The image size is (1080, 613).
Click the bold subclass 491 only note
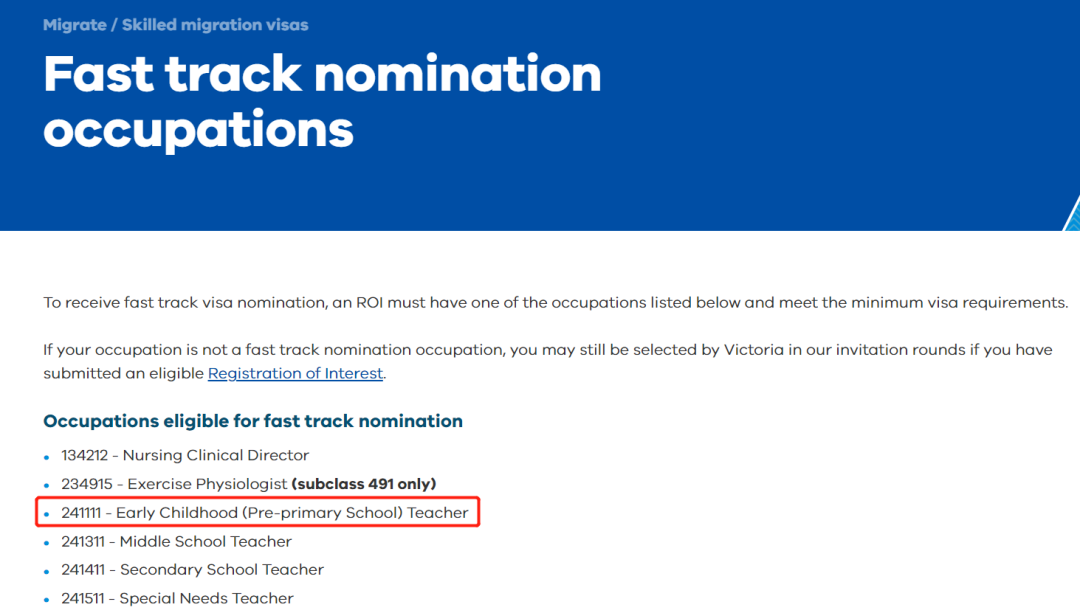point(364,484)
